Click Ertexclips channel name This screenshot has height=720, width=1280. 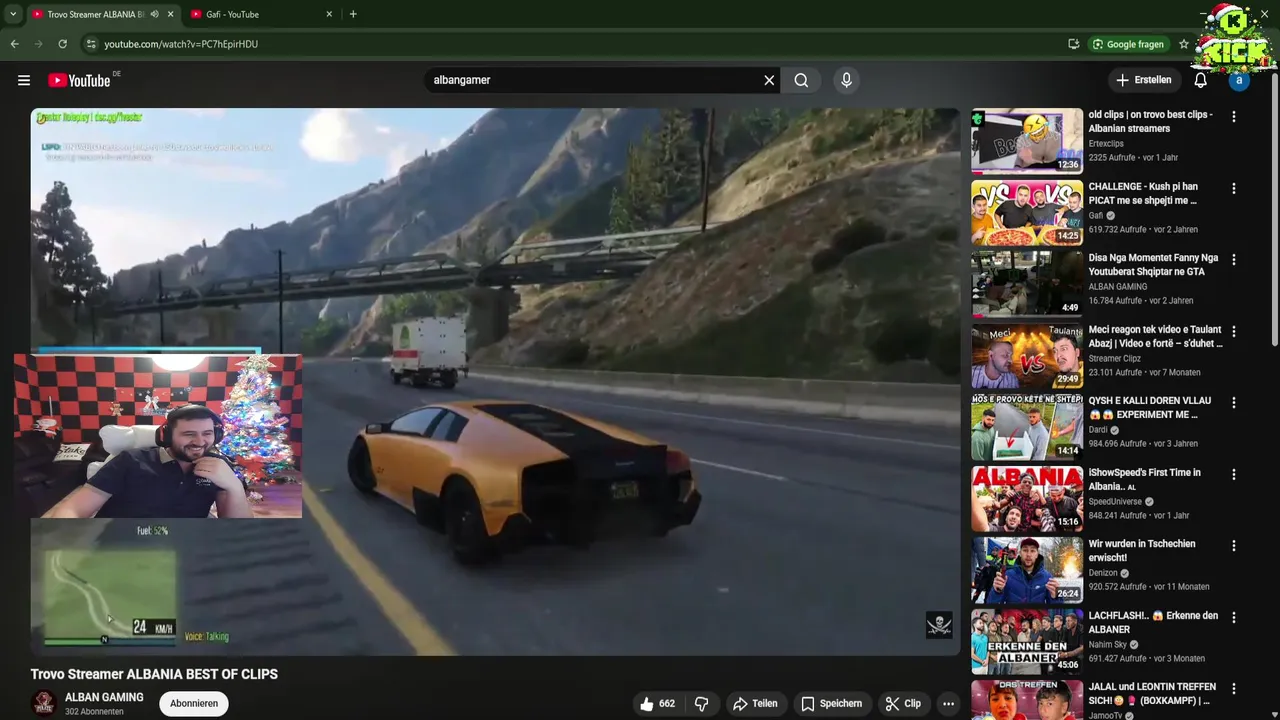click(x=1106, y=144)
